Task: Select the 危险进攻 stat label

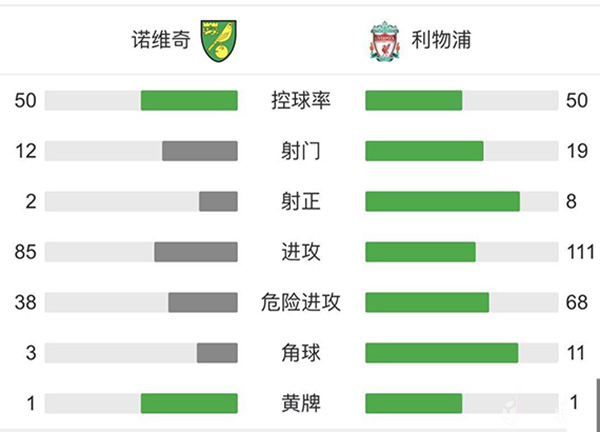Action: [301, 302]
